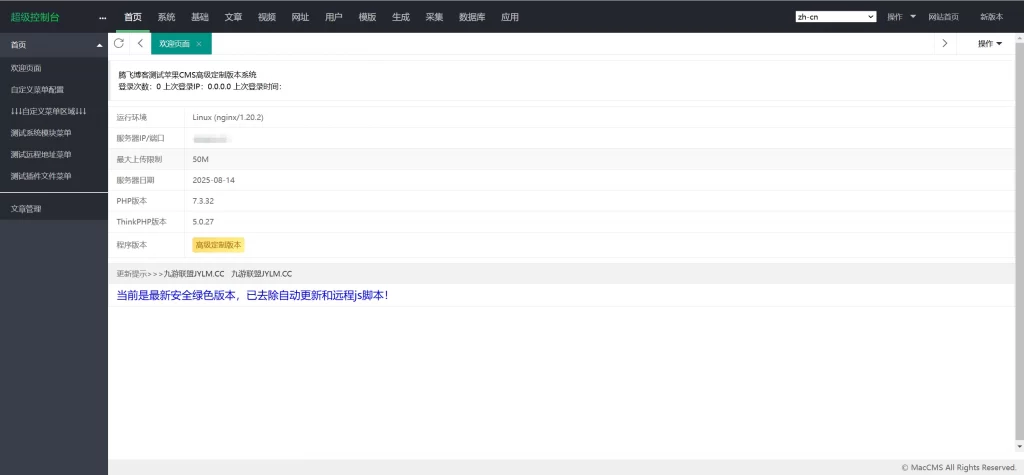The height and width of the screenshot is (475, 1024).
Task: Collapse the 首页 sidebar section arrow
Action: pyautogui.click(x=99, y=46)
